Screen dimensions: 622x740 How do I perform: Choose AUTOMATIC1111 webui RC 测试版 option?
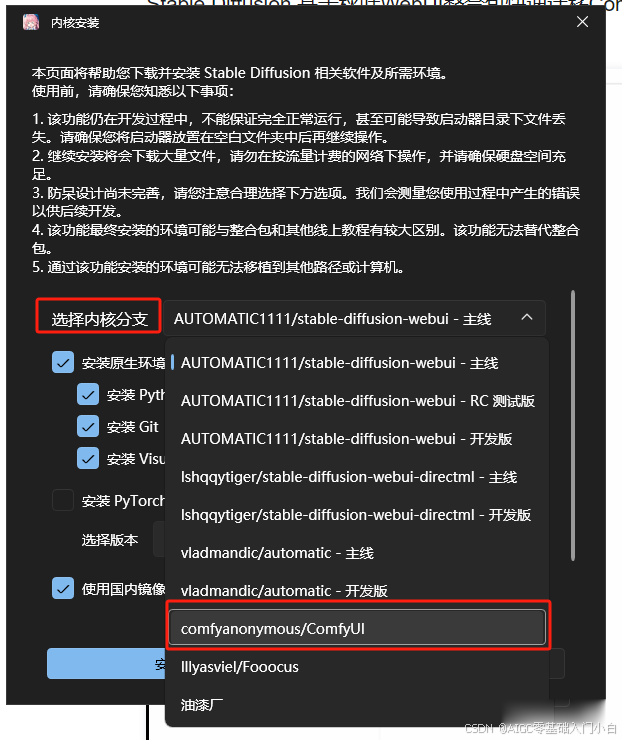pos(357,401)
